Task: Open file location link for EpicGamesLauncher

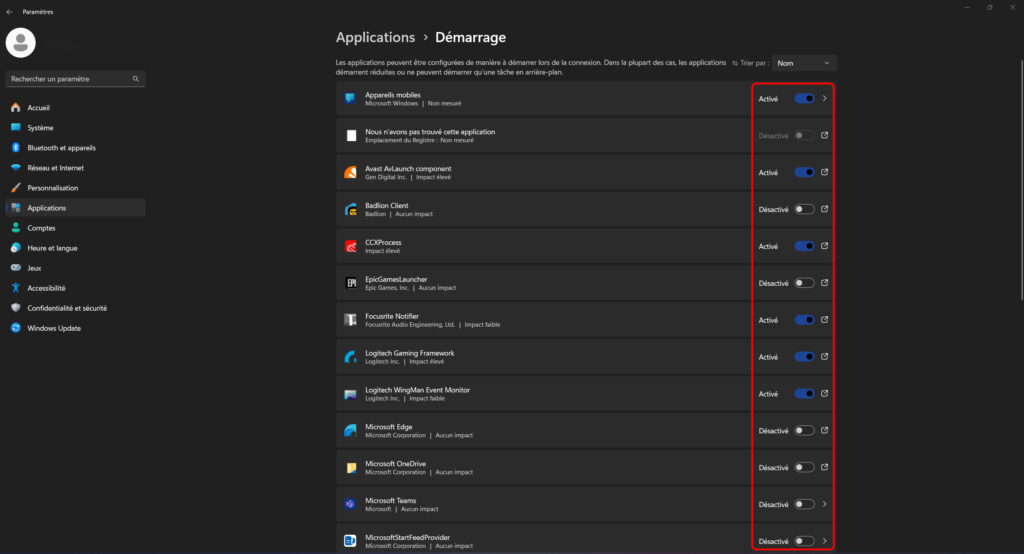Action: click(x=825, y=283)
